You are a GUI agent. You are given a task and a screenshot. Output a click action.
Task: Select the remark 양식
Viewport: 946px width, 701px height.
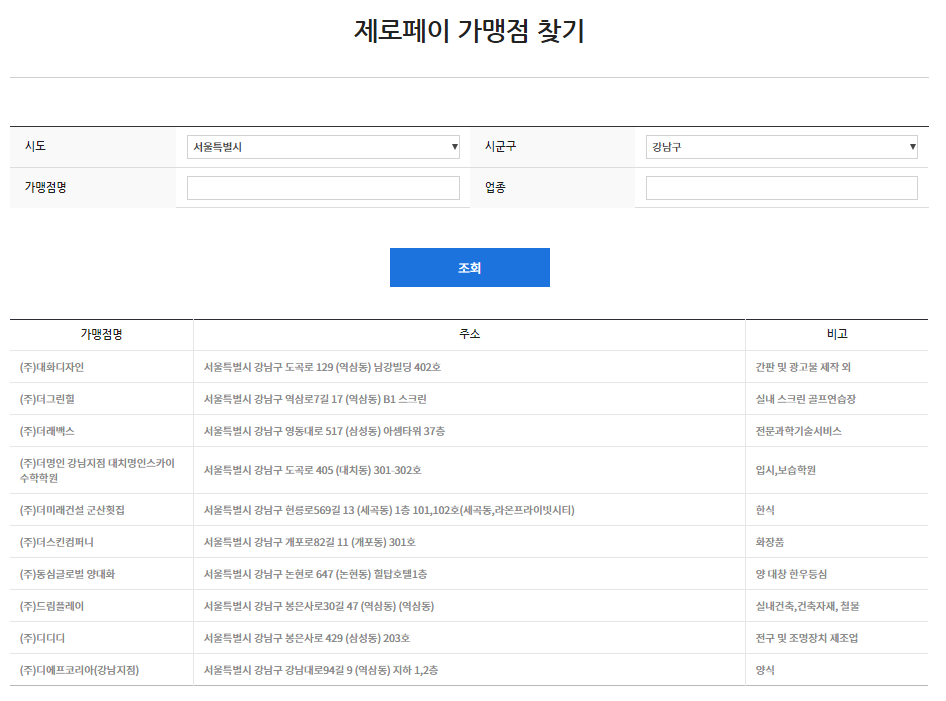tap(765, 670)
